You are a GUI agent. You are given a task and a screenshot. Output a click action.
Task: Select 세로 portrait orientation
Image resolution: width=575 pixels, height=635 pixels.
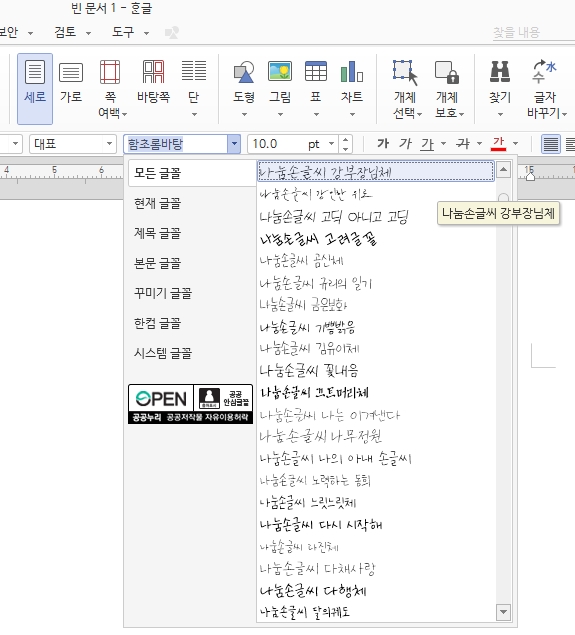point(35,89)
